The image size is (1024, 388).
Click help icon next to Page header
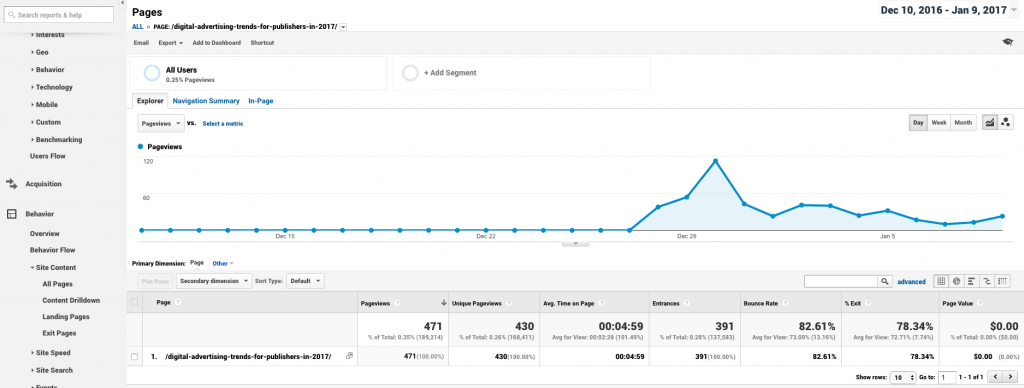178,302
